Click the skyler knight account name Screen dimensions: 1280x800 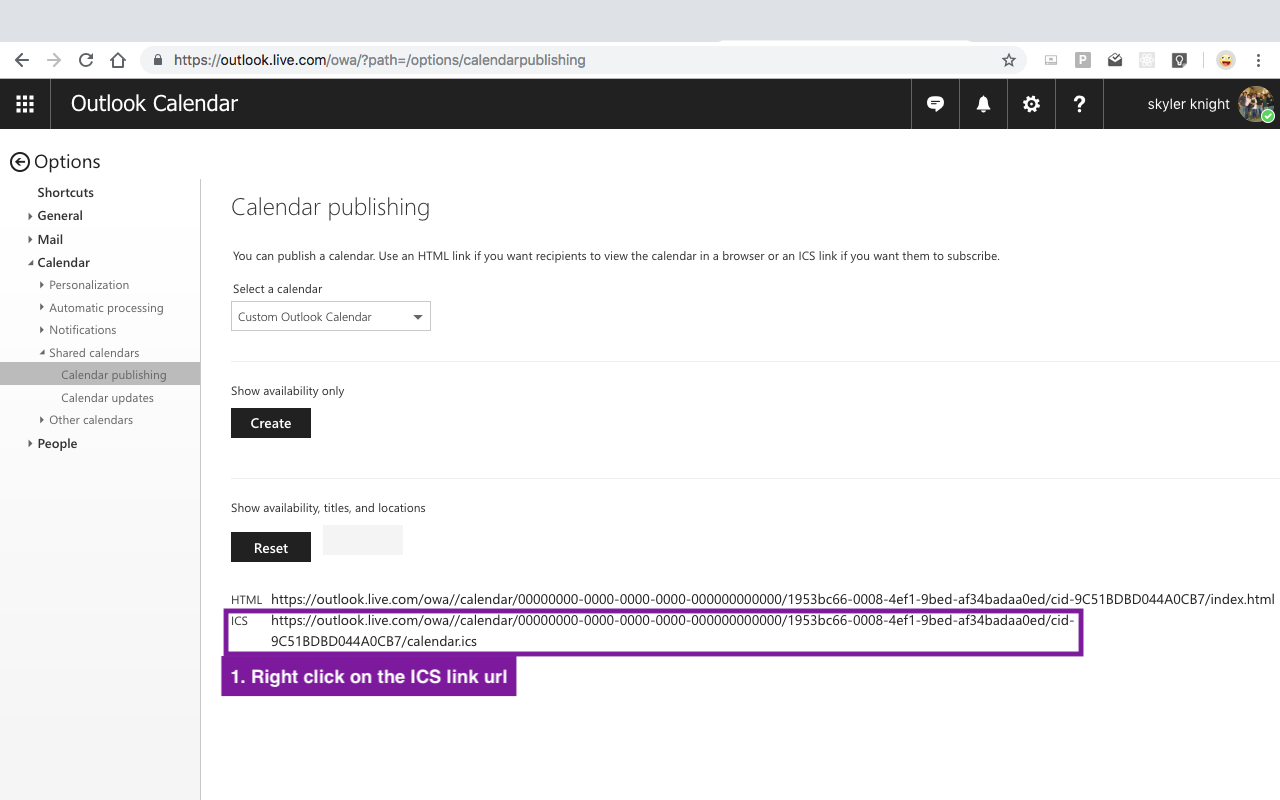click(x=1188, y=104)
